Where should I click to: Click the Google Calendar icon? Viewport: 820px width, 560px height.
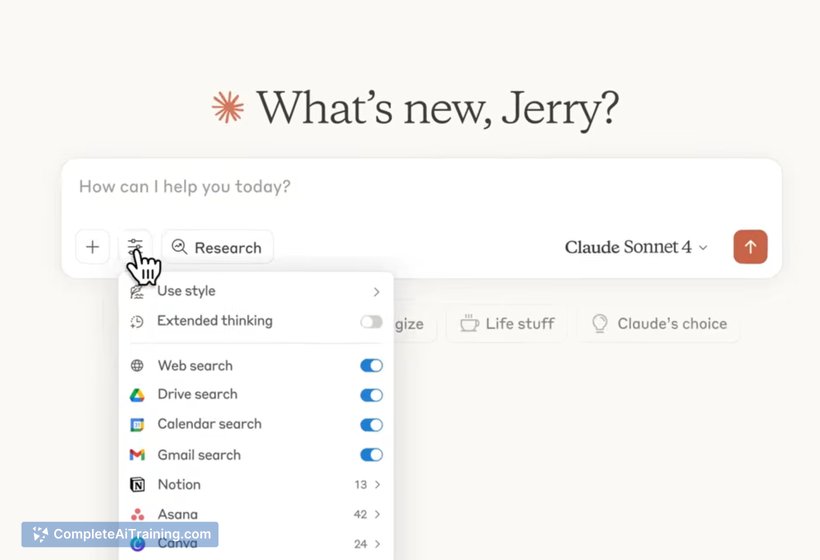coord(137,425)
